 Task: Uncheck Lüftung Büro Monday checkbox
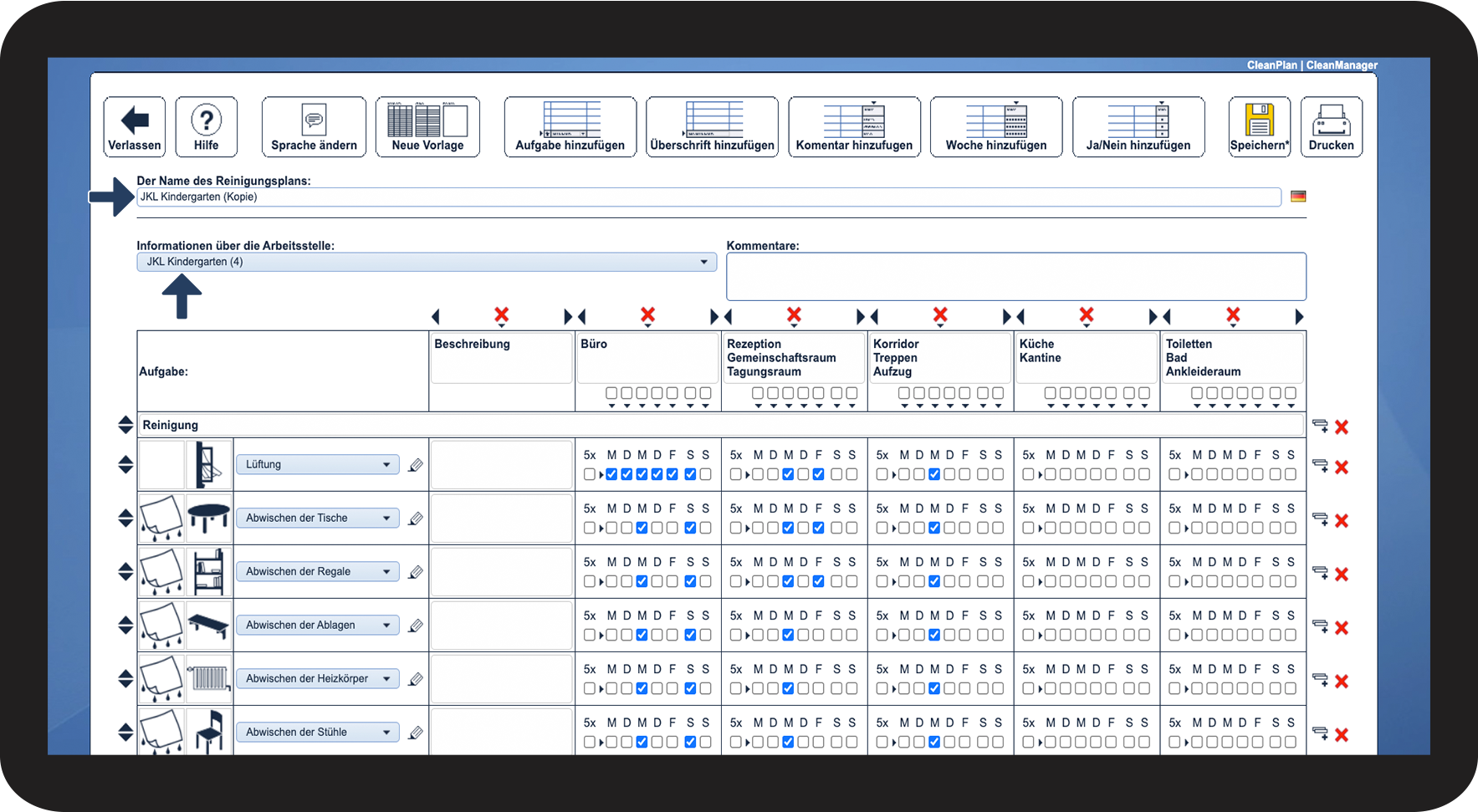[611, 474]
